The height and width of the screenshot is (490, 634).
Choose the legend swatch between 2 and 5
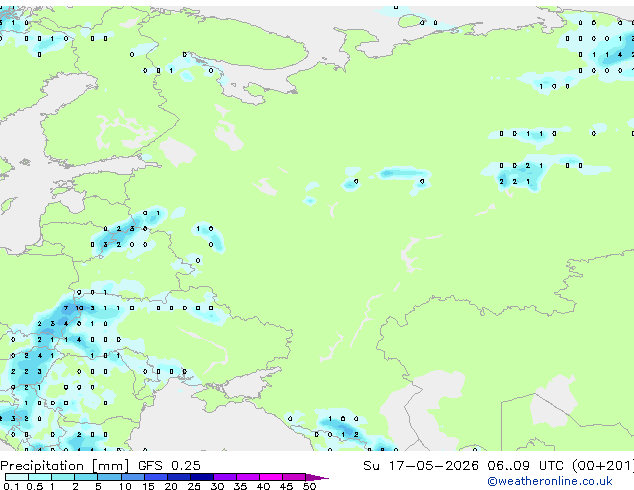click(86, 477)
